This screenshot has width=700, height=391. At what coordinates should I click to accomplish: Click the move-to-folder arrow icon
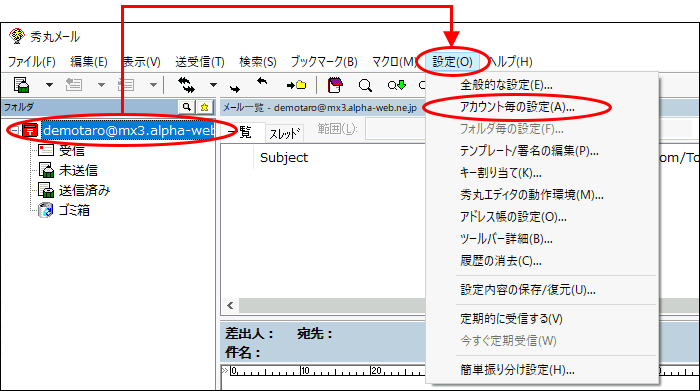296,85
